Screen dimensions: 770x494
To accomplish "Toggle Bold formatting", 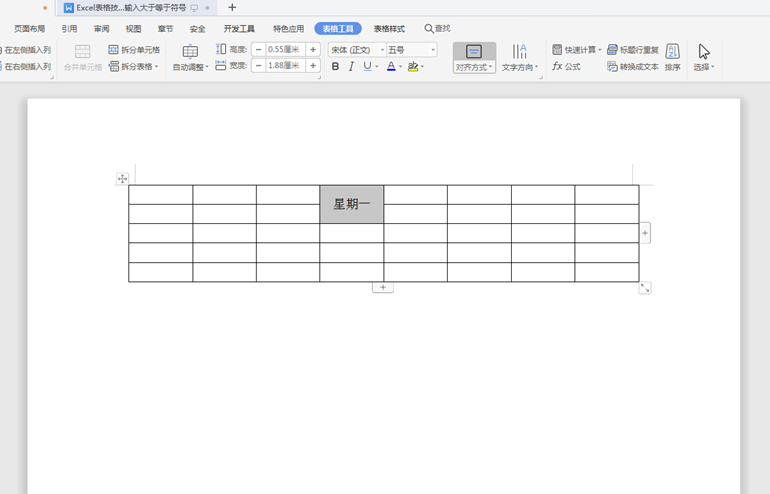I will coord(335,66).
